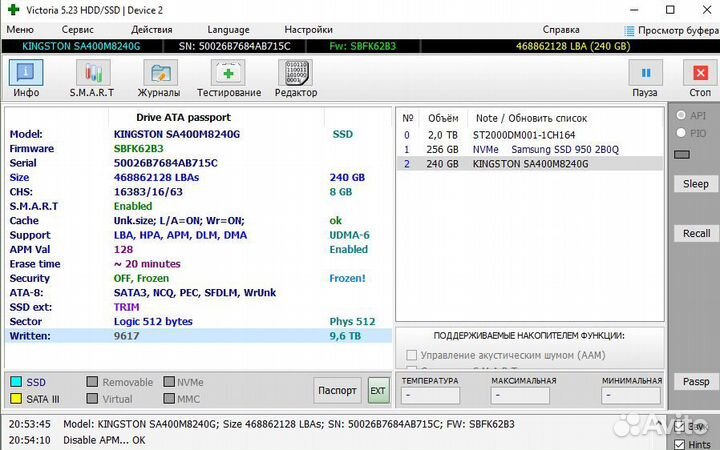The image size is (720, 450).
Task: Click the Пауза pause button
Action: tap(645, 79)
